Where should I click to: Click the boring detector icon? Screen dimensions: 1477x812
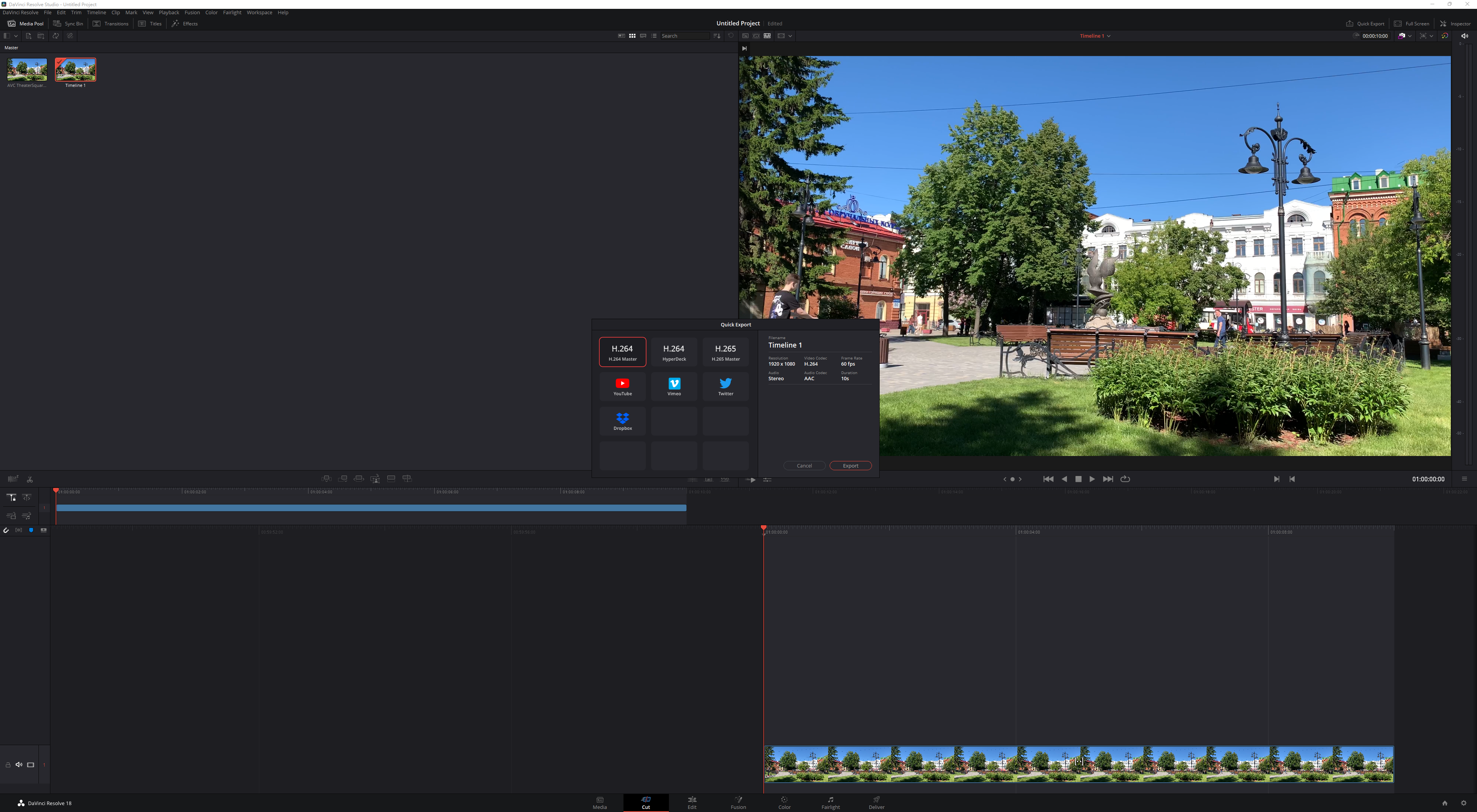tap(13, 479)
